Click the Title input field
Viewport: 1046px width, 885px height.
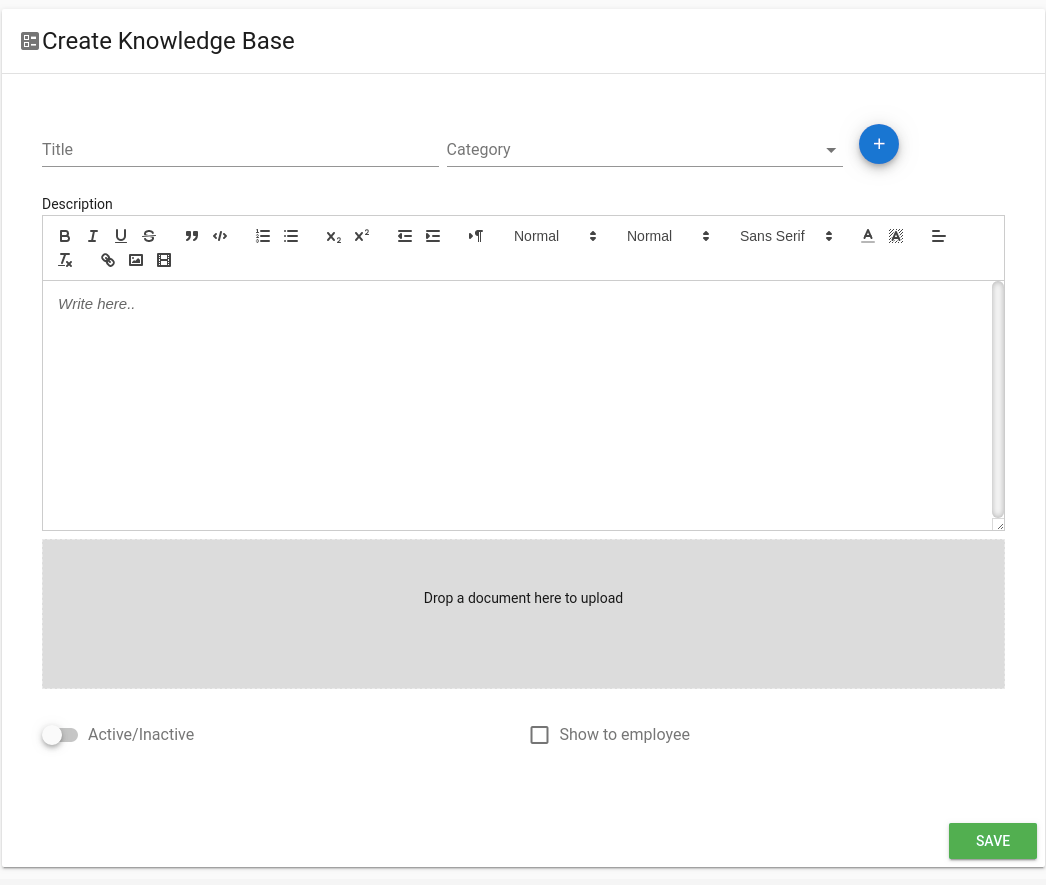coord(240,150)
